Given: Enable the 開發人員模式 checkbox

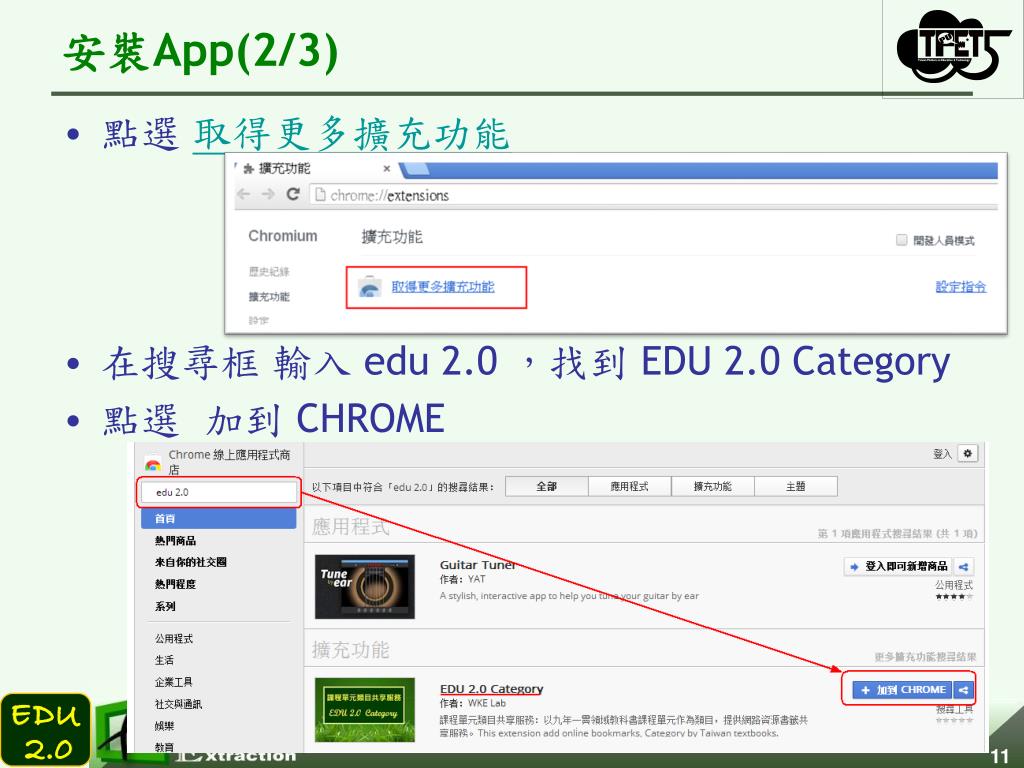Looking at the screenshot, I should (901, 240).
